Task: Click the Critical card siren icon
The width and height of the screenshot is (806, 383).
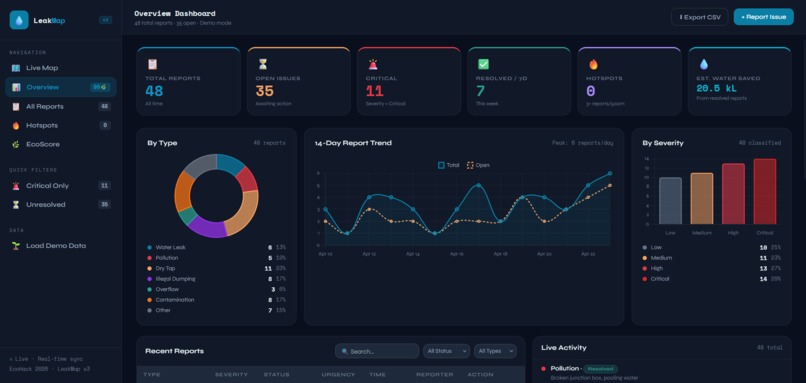Action: click(x=373, y=64)
